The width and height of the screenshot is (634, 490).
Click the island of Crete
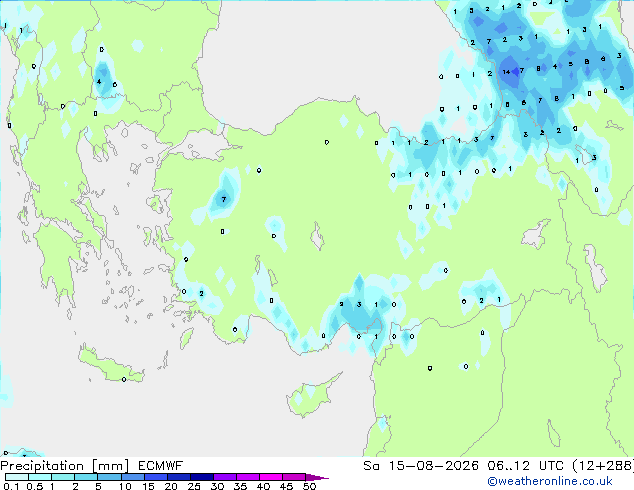111,365
